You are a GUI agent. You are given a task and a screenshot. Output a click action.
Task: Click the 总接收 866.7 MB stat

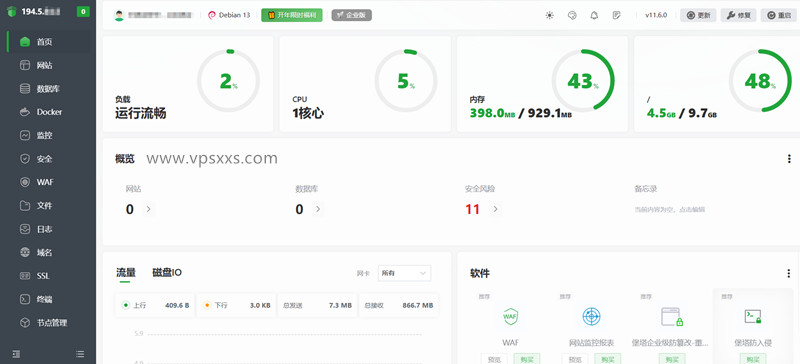click(398, 305)
